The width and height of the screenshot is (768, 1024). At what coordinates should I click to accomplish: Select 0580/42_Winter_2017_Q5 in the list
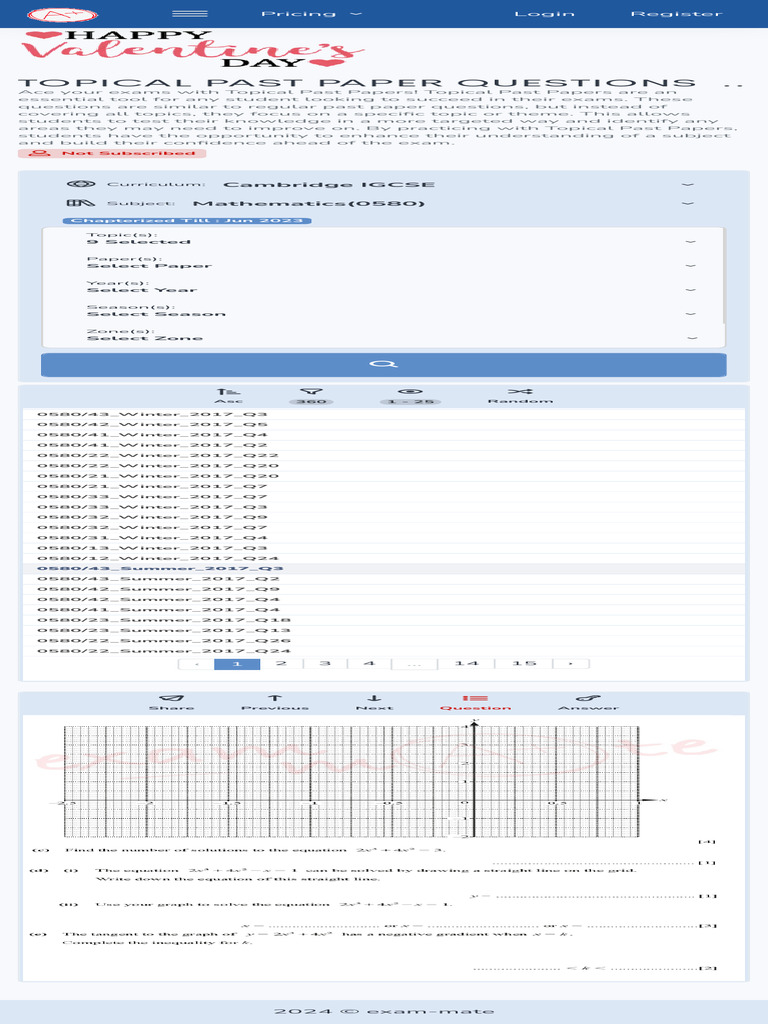[384, 424]
